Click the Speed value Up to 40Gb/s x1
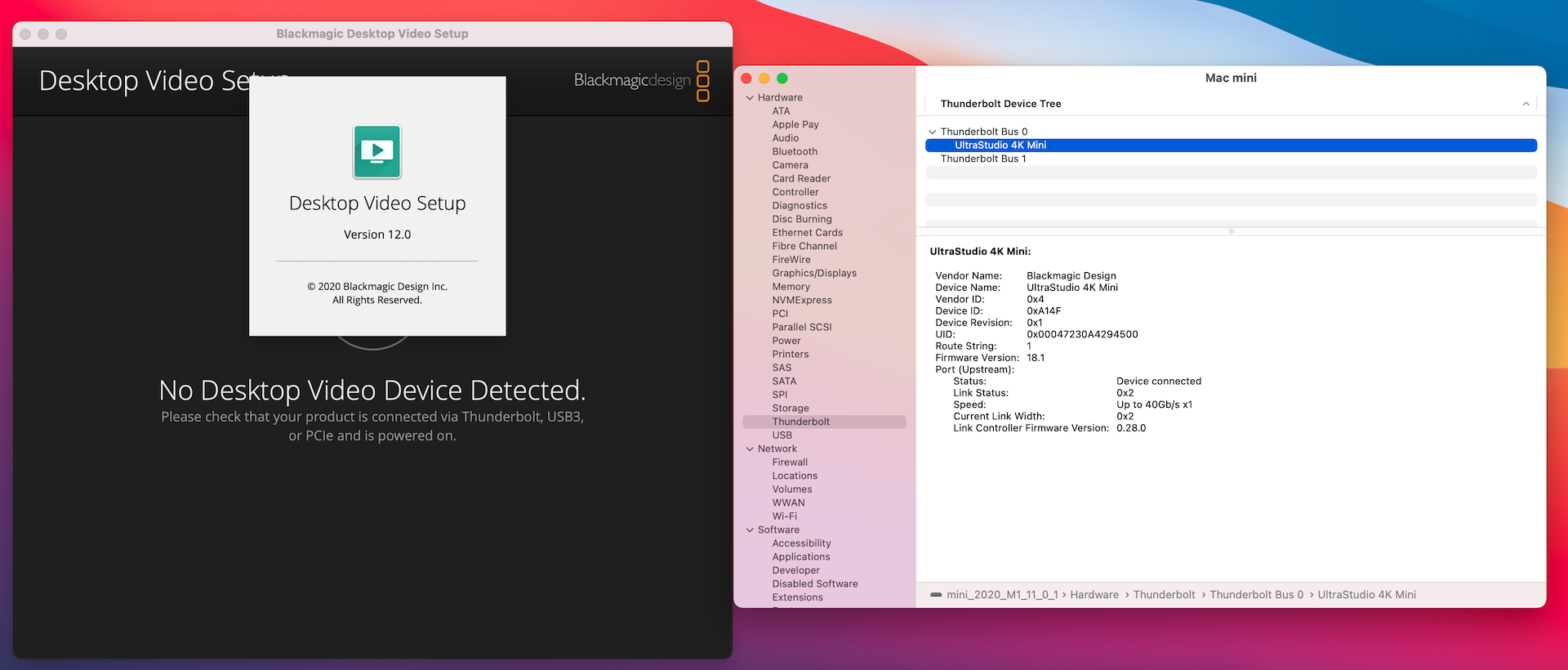Viewport: 1568px width, 670px height. (1154, 404)
